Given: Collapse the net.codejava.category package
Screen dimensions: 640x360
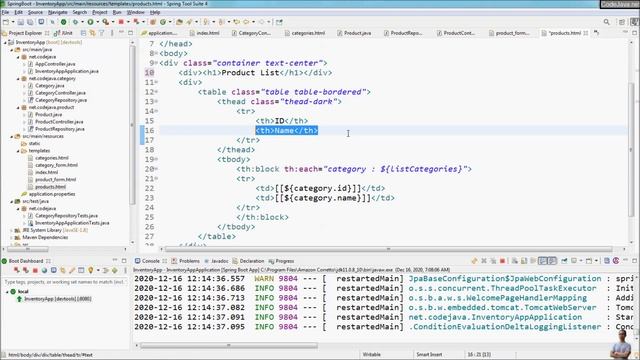Looking at the screenshot, I should [18, 78].
